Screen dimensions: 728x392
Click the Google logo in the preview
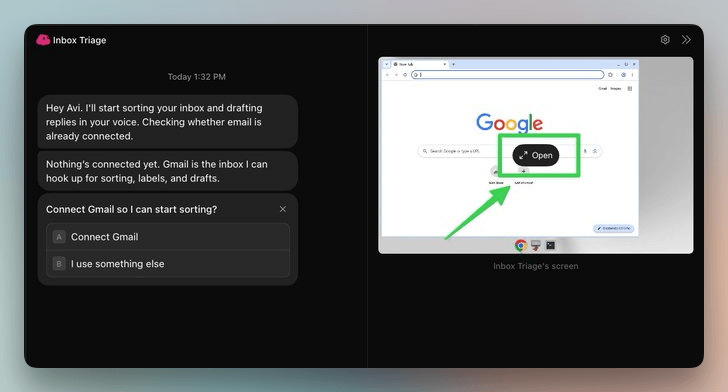(509, 123)
